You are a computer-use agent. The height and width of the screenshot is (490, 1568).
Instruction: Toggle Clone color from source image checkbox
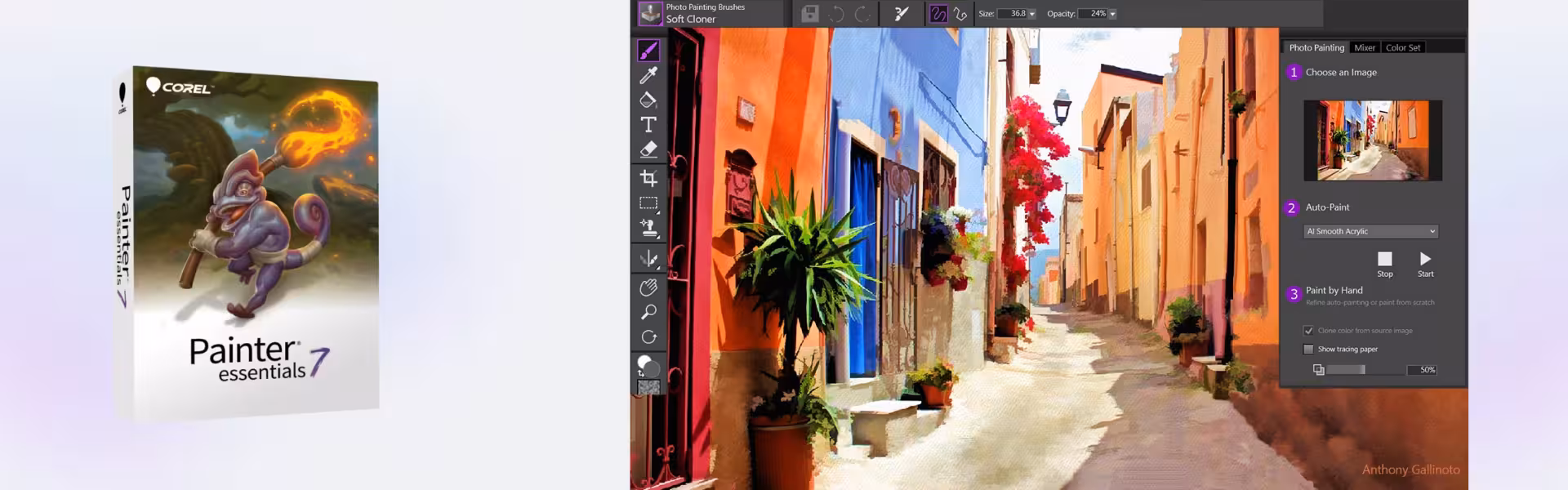click(1308, 331)
